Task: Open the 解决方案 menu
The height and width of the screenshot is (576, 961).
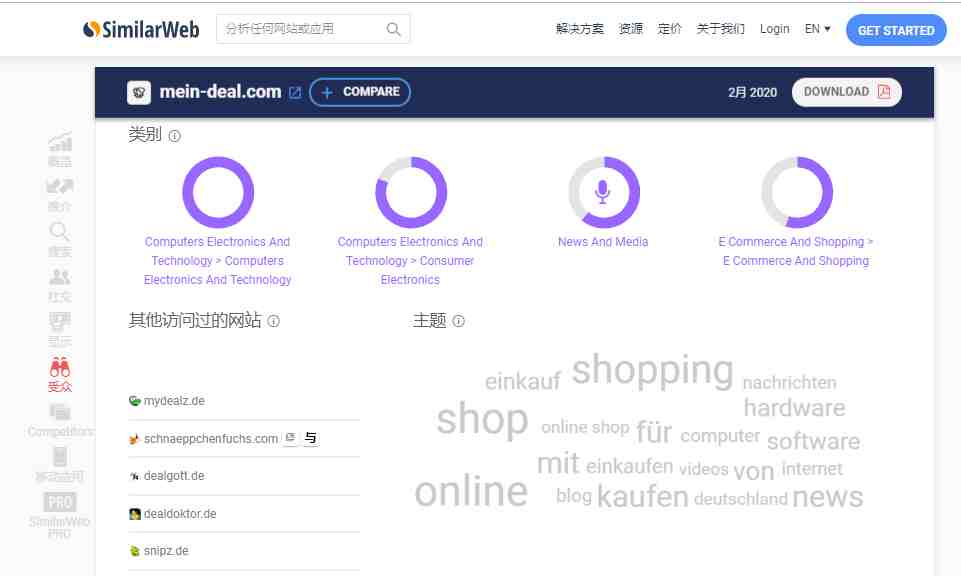Action: (579, 29)
